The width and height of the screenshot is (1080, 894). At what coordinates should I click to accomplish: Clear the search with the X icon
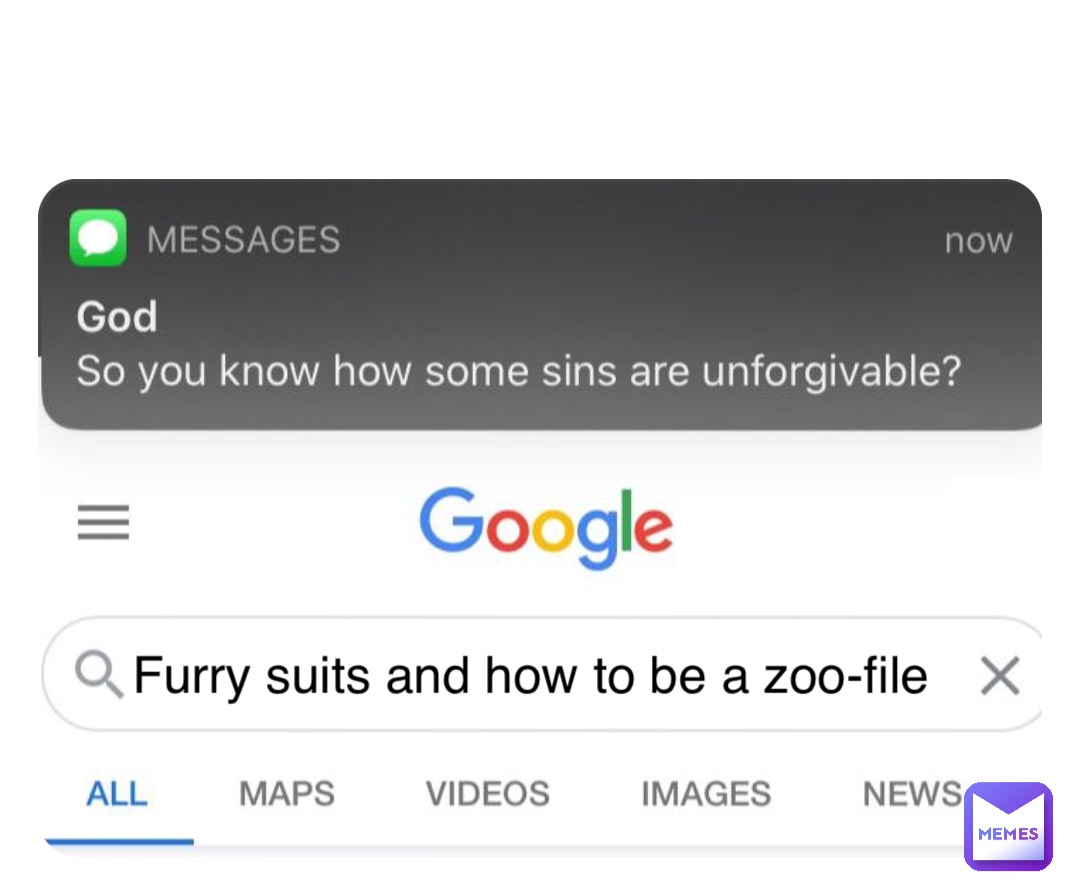tap(999, 675)
